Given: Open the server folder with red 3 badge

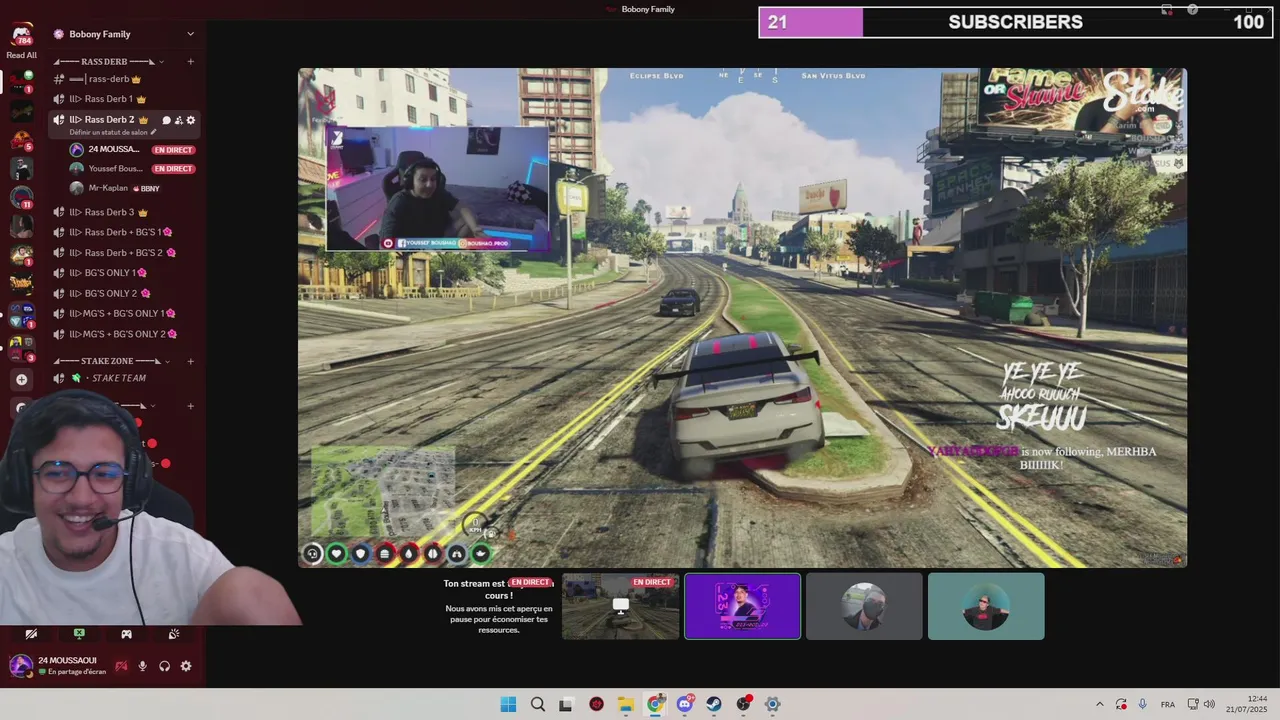Looking at the screenshot, I should 21,350.
